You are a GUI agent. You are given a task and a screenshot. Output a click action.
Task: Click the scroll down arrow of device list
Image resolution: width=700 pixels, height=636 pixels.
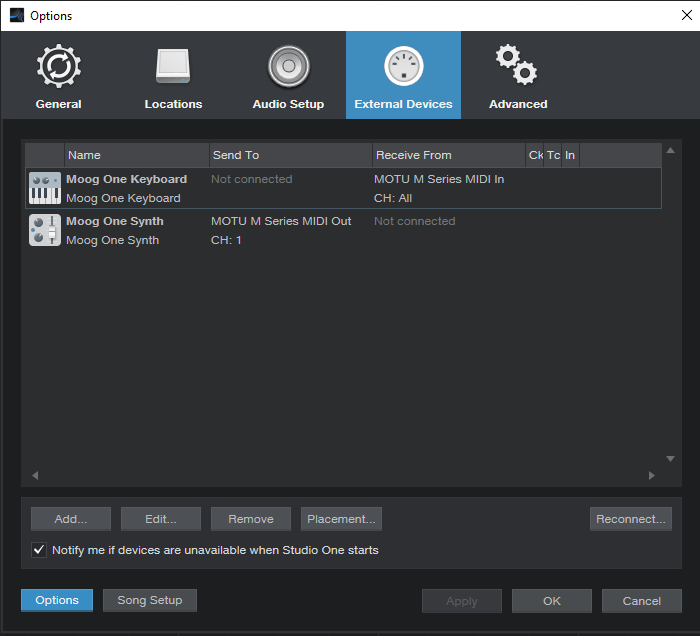click(670, 458)
